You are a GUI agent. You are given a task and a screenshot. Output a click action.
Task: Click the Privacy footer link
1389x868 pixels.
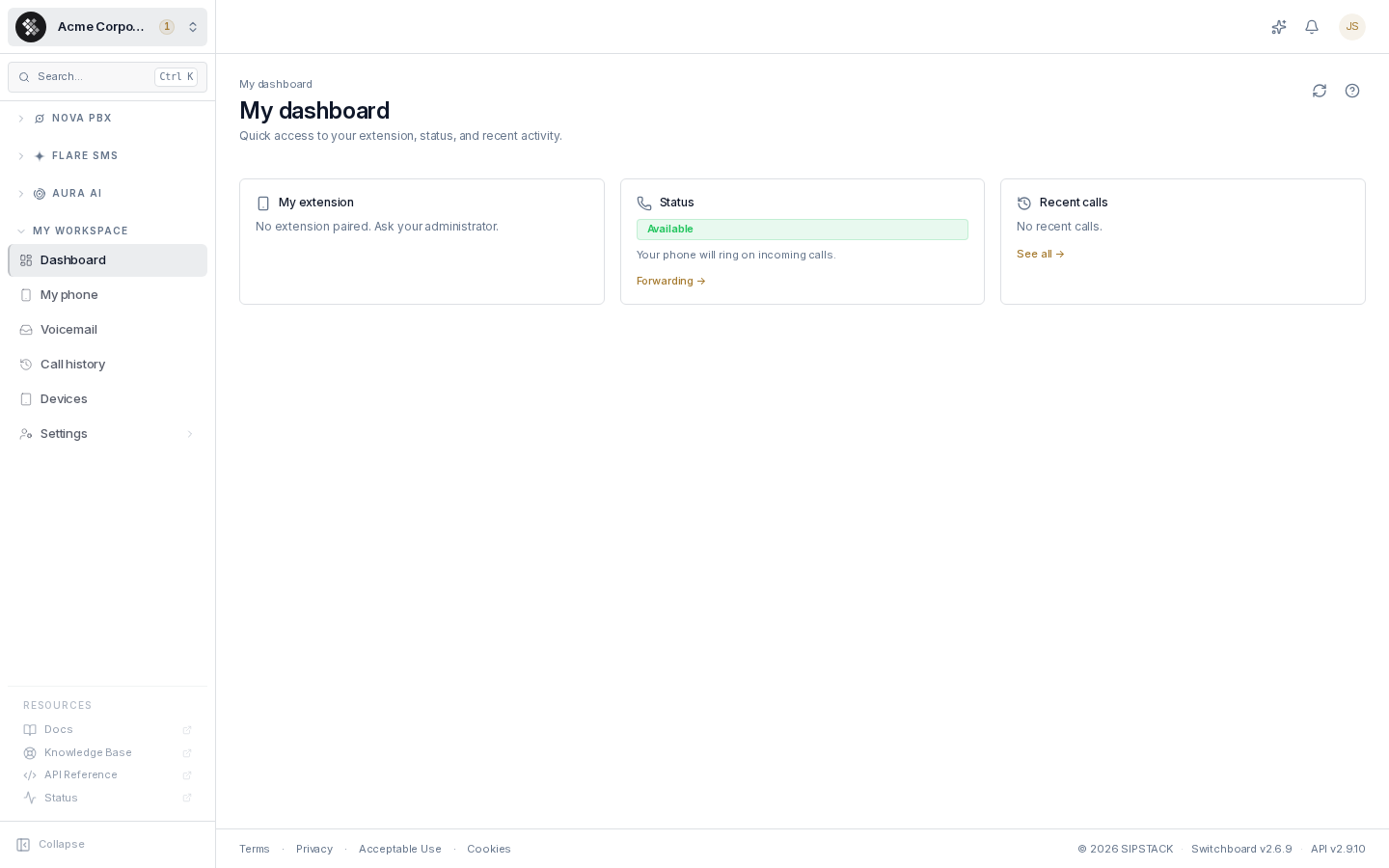(x=314, y=850)
